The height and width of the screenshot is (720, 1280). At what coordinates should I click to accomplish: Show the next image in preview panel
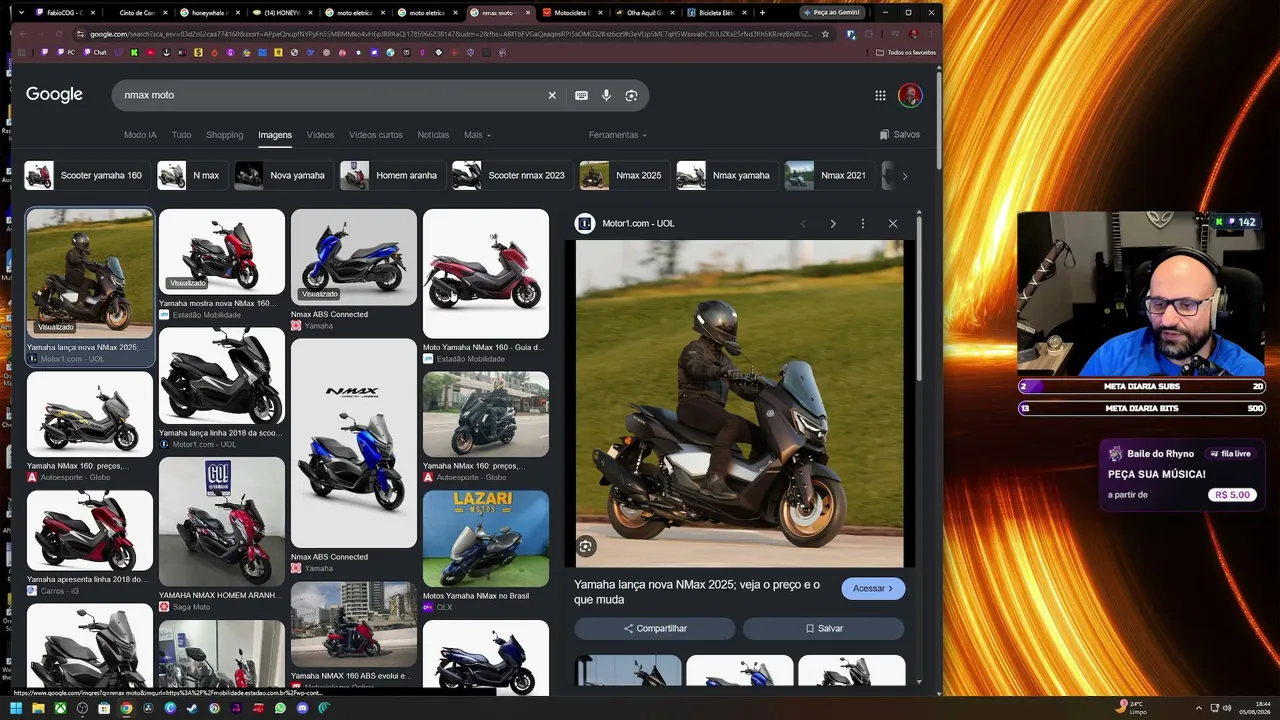(832, 224)
